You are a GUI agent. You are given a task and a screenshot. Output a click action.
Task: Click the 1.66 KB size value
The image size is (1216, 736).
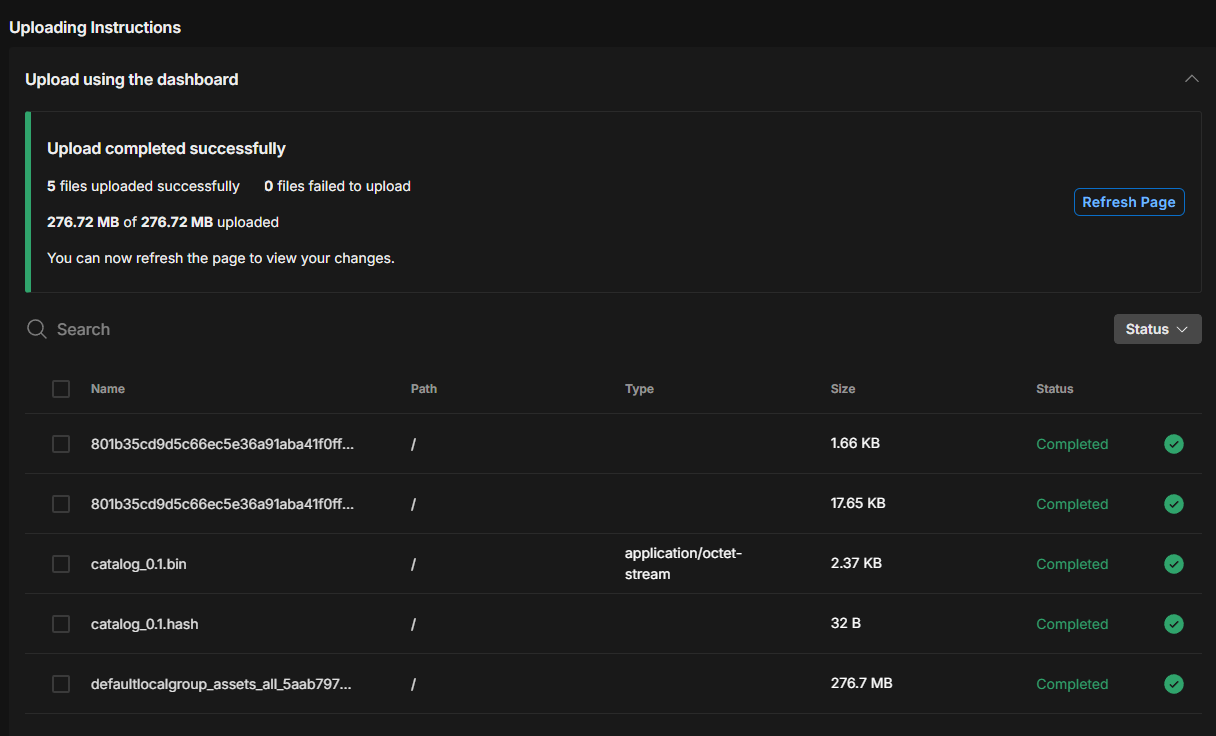[x=855, y=443]
